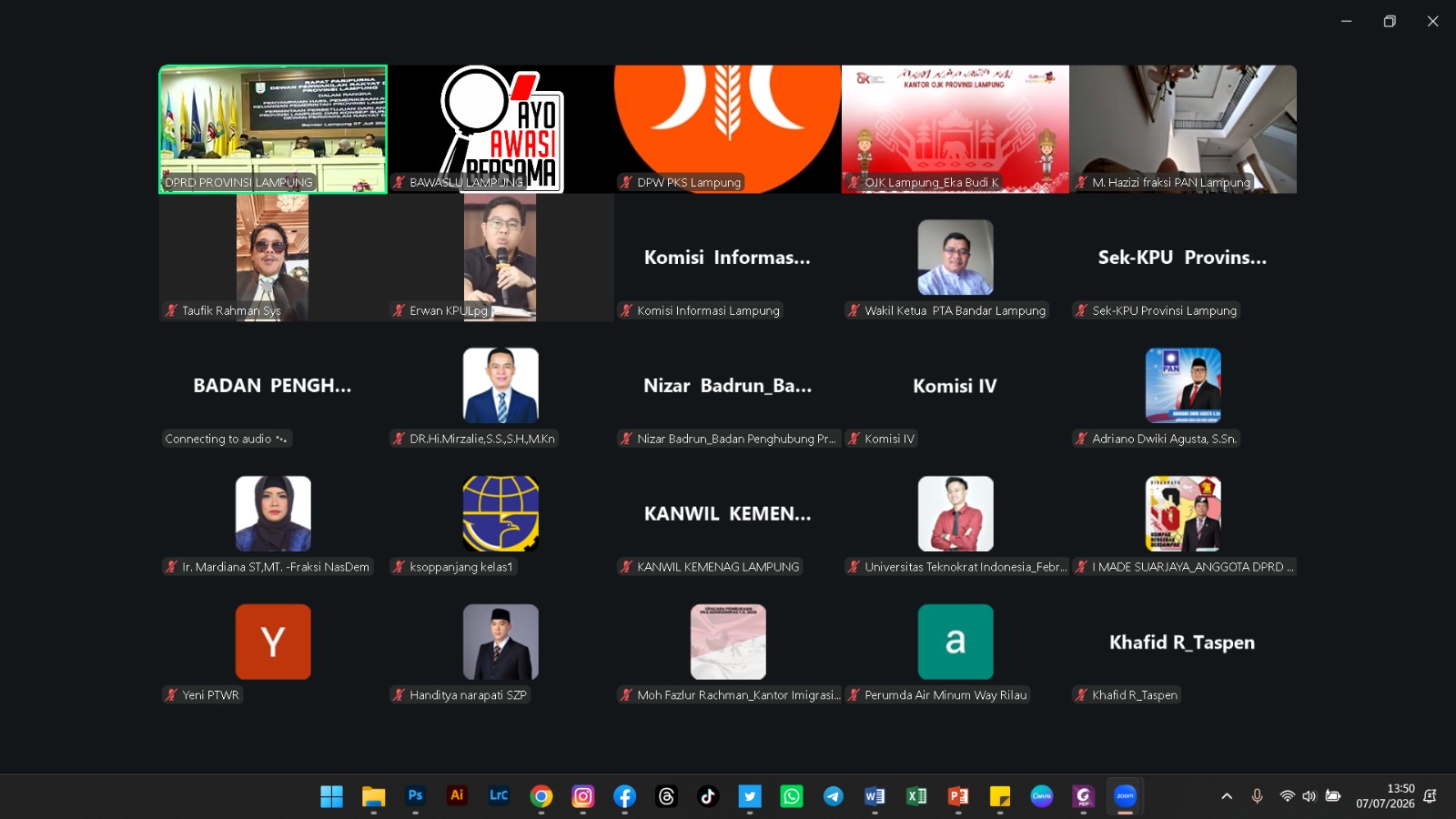The image size is (1456, 819).
Task: Open Adobe Photoshop from the taskbar
Action: 415,796
